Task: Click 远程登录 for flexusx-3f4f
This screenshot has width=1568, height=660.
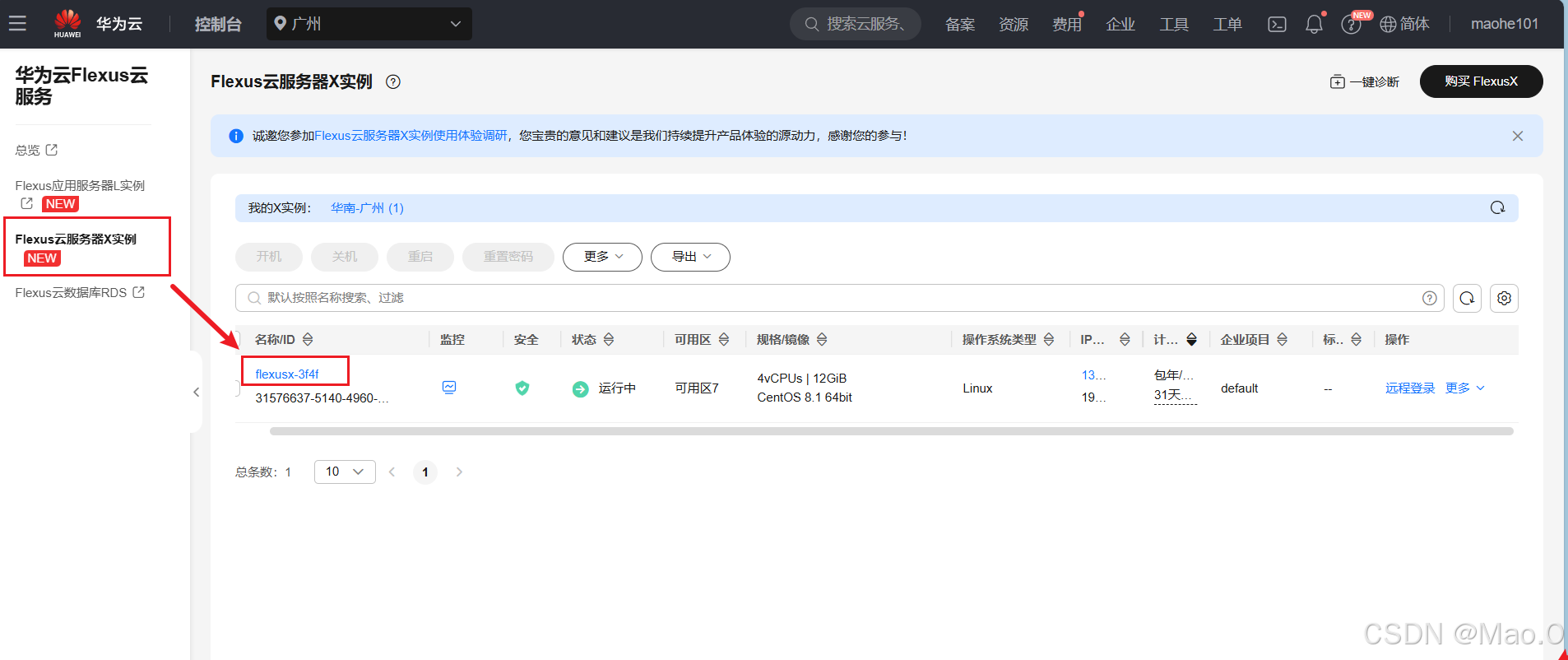Action: [1410, 388]
